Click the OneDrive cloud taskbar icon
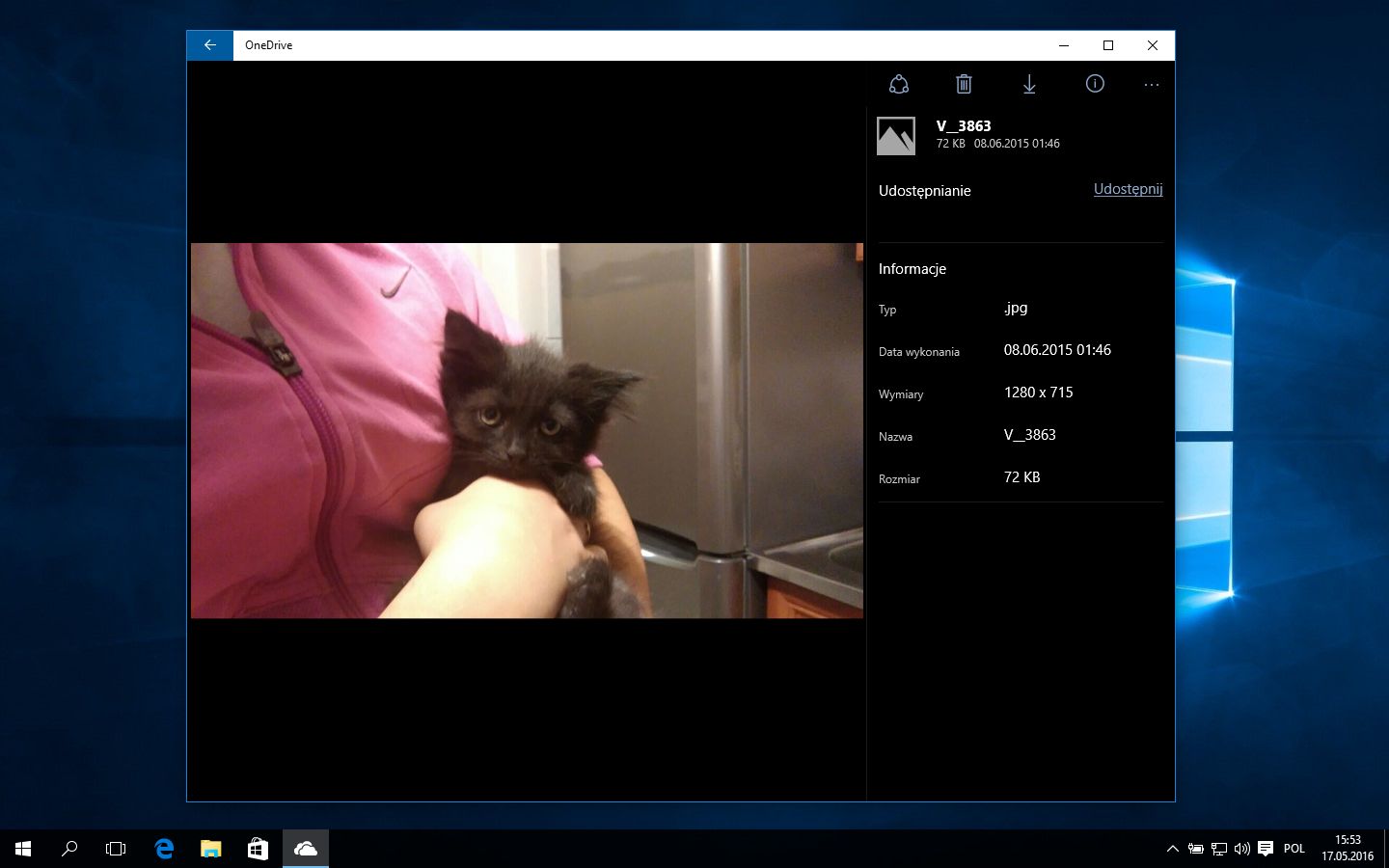1389x868 pixels. 305,849
